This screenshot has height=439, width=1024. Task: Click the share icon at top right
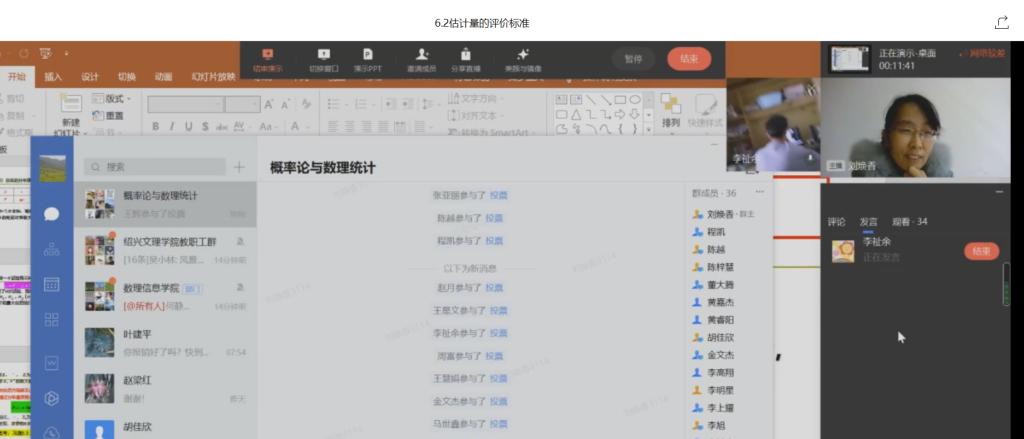[1001, 22]
